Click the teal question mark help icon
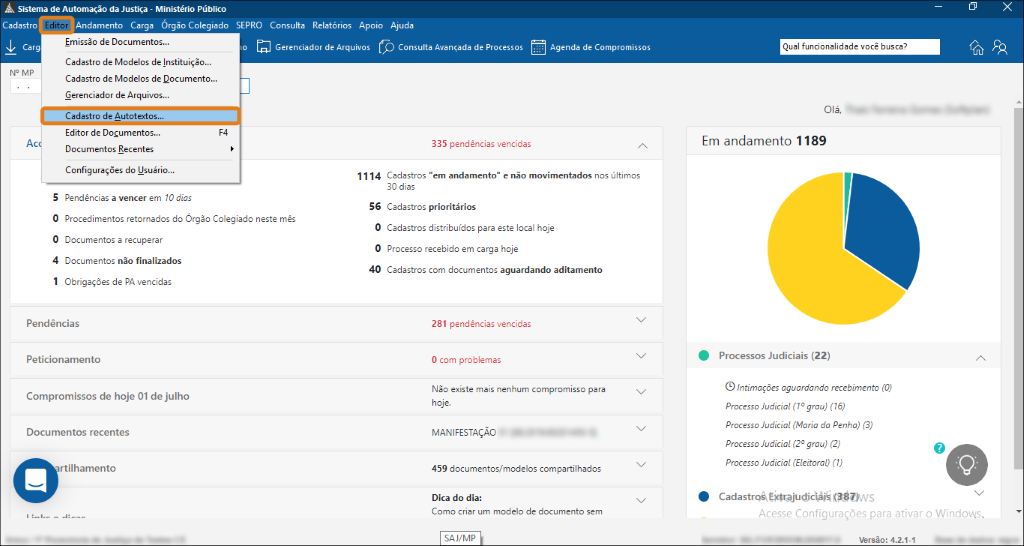The width and height of the screenshot is (1024, 546). coord(939,448)
